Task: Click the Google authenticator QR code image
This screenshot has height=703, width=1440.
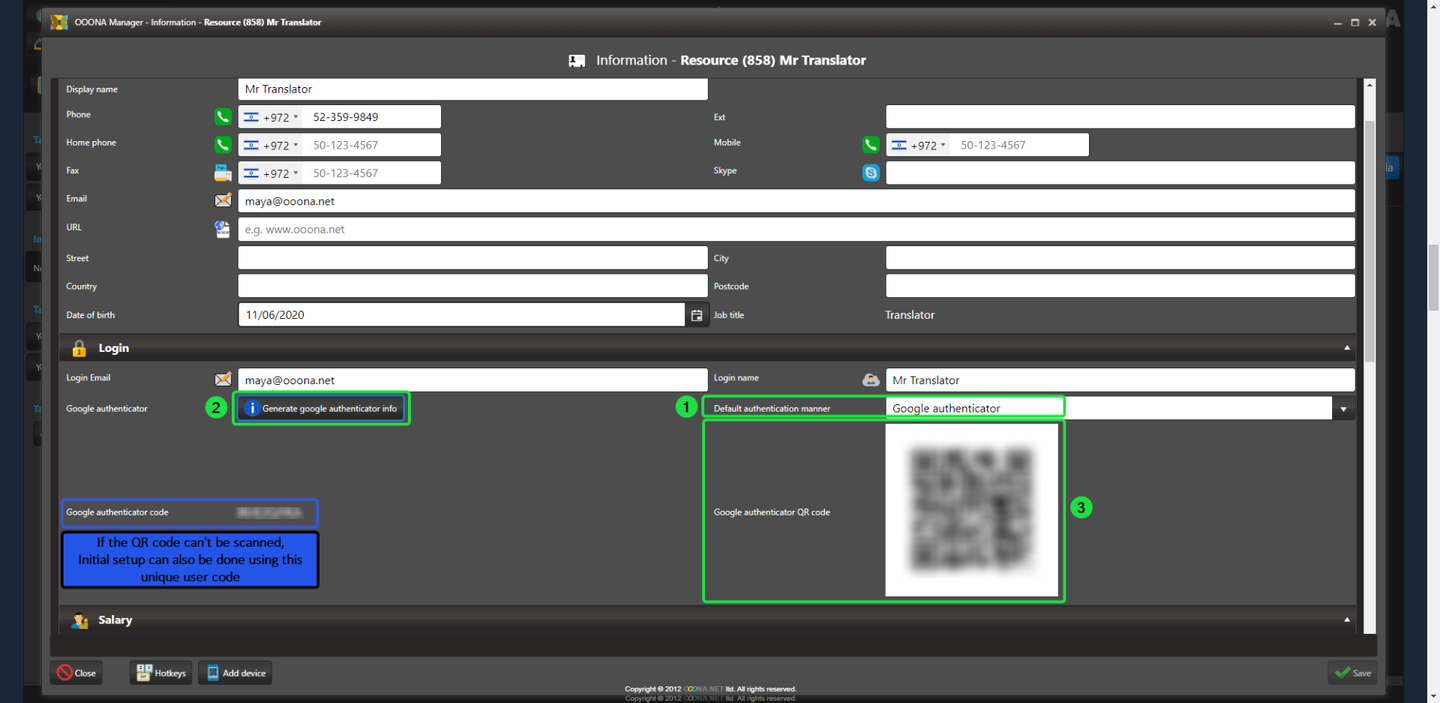Action: [x=971, y=510]
